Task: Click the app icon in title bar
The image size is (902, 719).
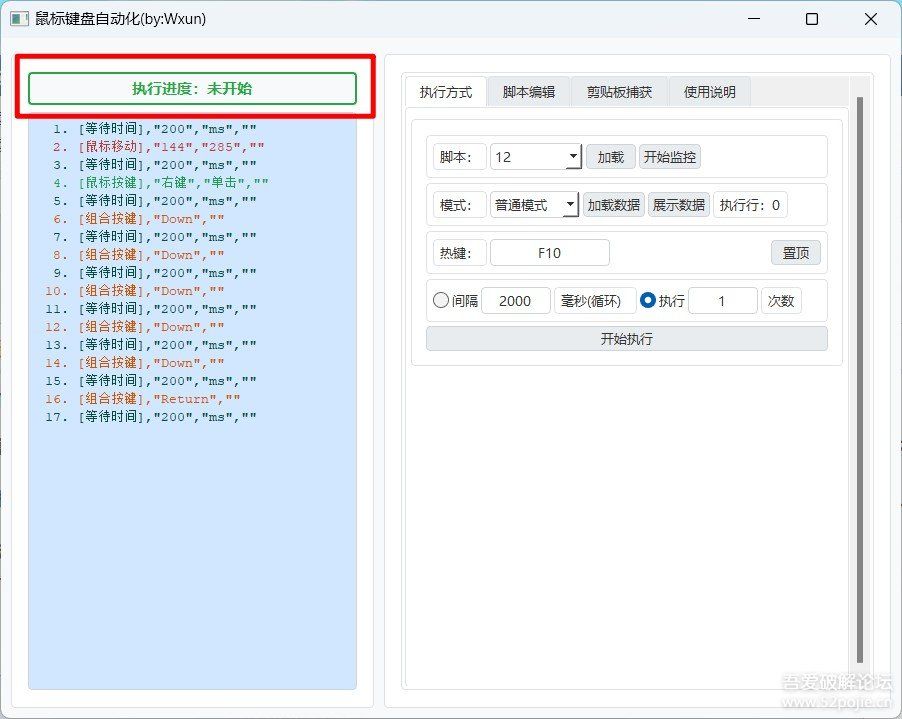Action: [x=19, y=19]
